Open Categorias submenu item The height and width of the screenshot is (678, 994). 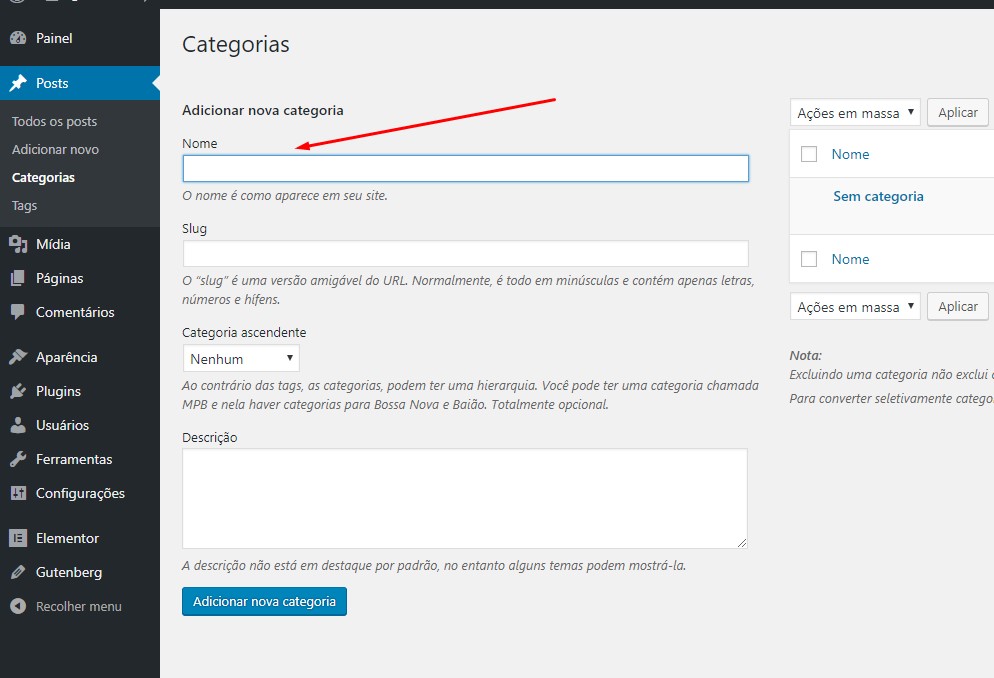(43, 177)
